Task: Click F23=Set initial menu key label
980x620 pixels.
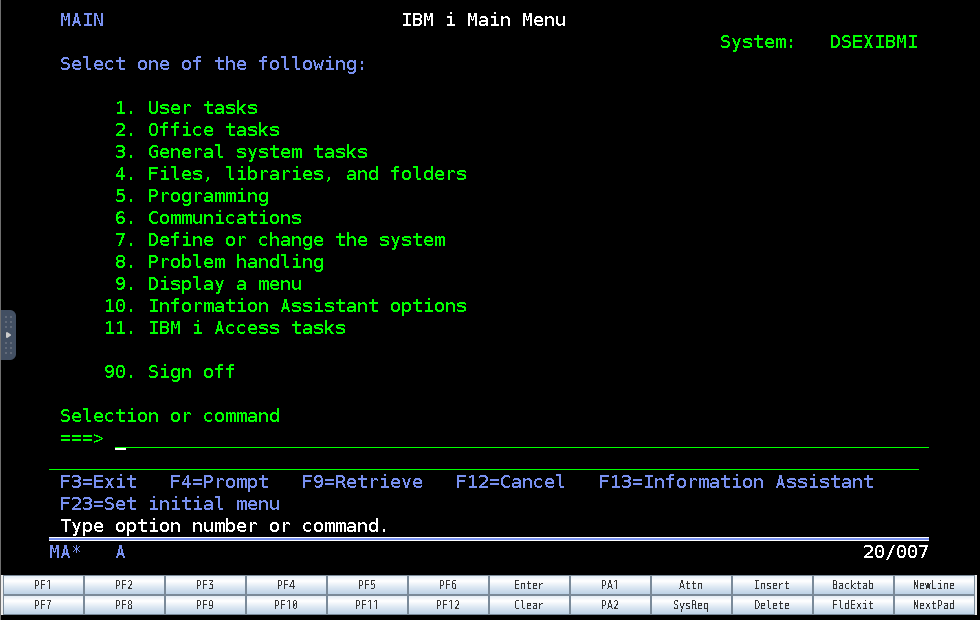Action: pyautogui.click(x=170, y=504)
